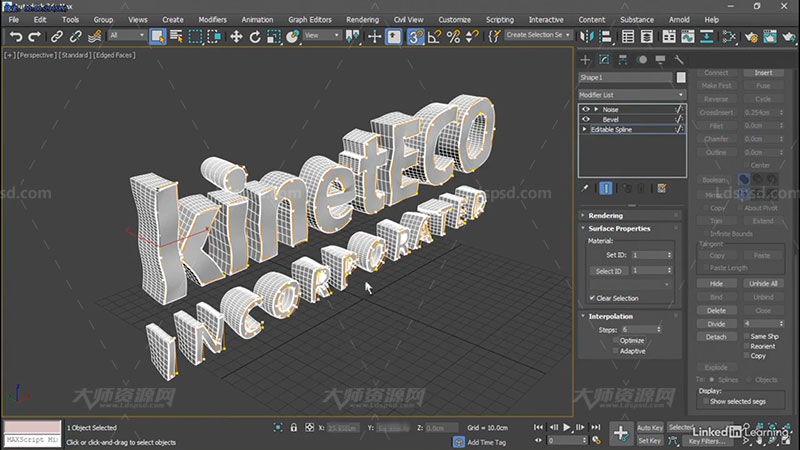
Task: Click the Bind to Space Warp icon
Action: click(x=94, y=36)
